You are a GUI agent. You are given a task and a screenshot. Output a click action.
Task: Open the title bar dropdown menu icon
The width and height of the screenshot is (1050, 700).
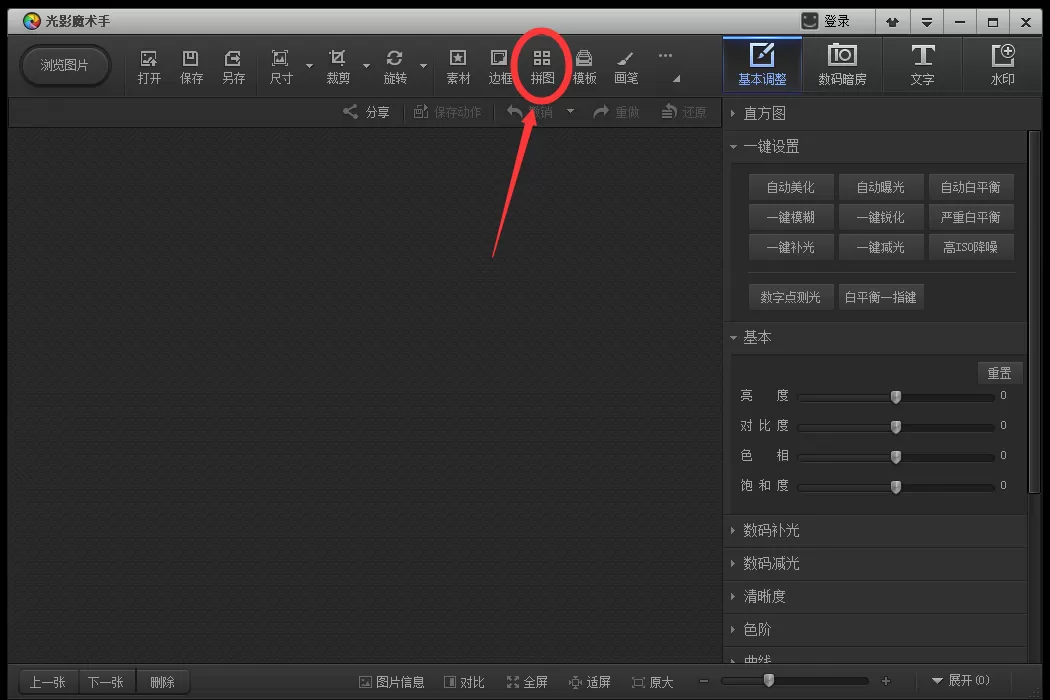[927, 22]
